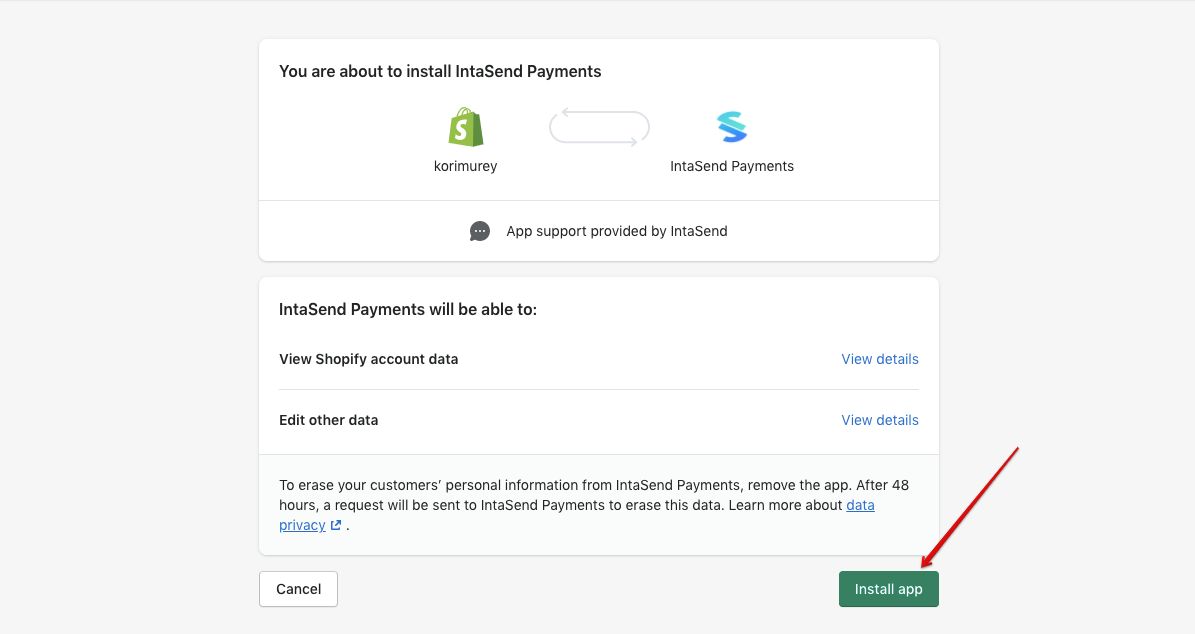Click the customer data erasure notice paragraph

[x=594, y=504]
